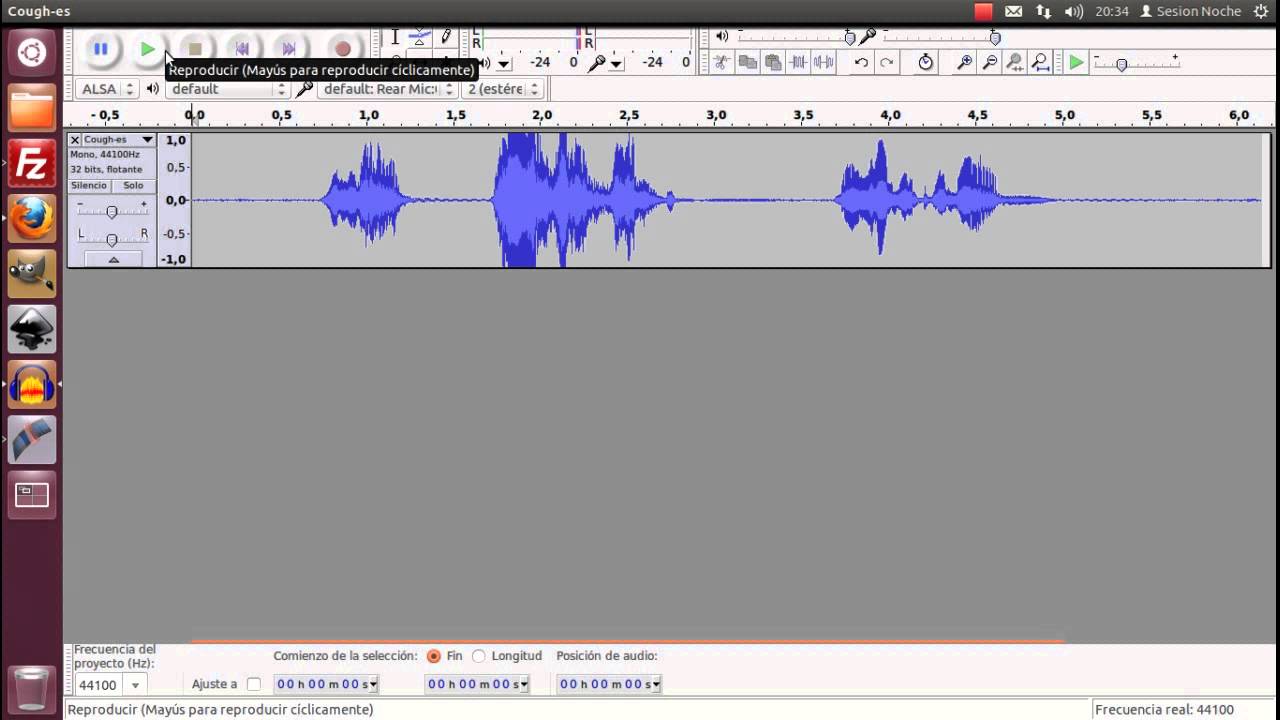
Task: Open the Ubuntu Dash home button
Action: pos(32,52)
